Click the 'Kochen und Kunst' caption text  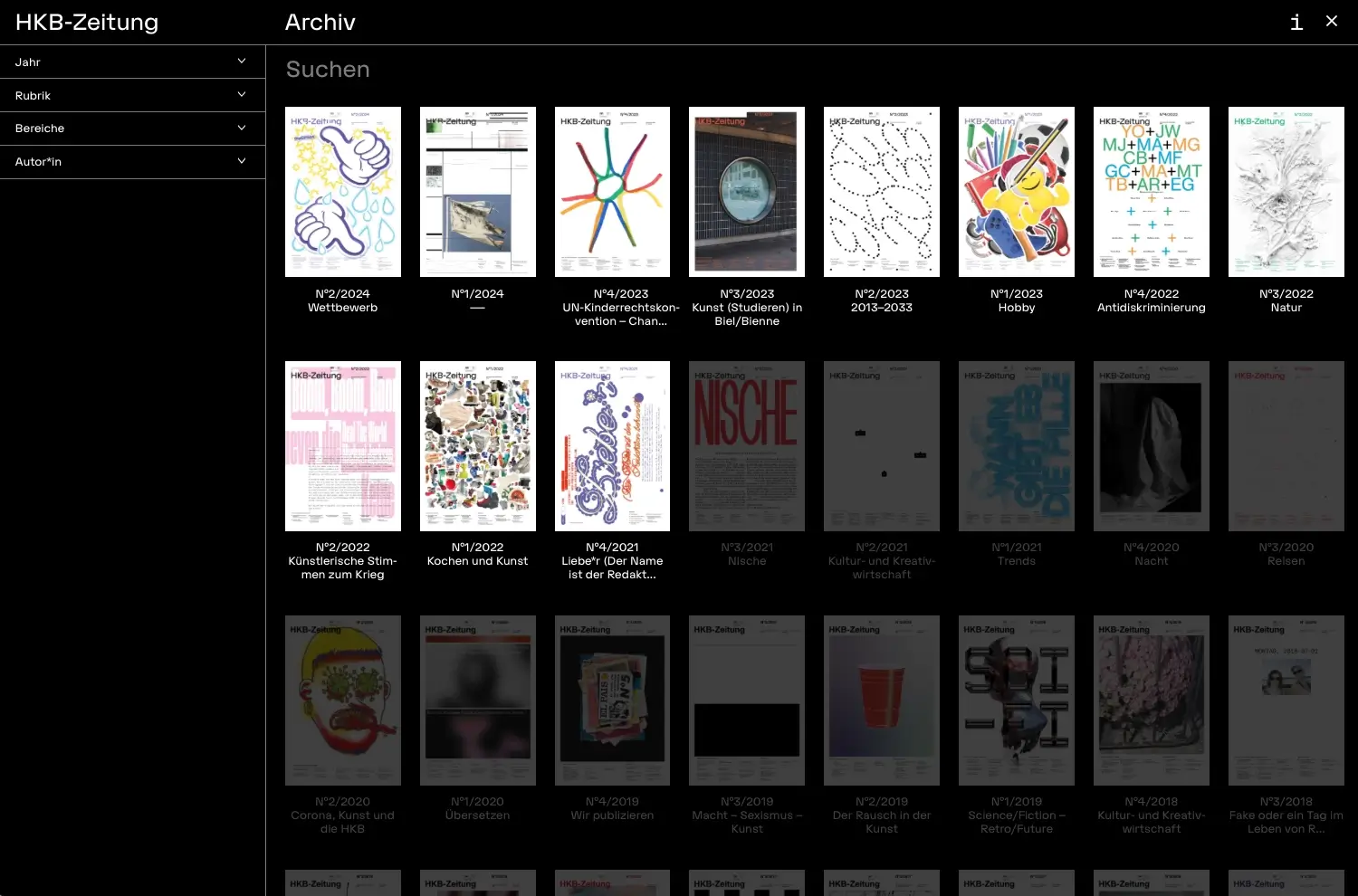pyautogui.click(x=478, y=561)
